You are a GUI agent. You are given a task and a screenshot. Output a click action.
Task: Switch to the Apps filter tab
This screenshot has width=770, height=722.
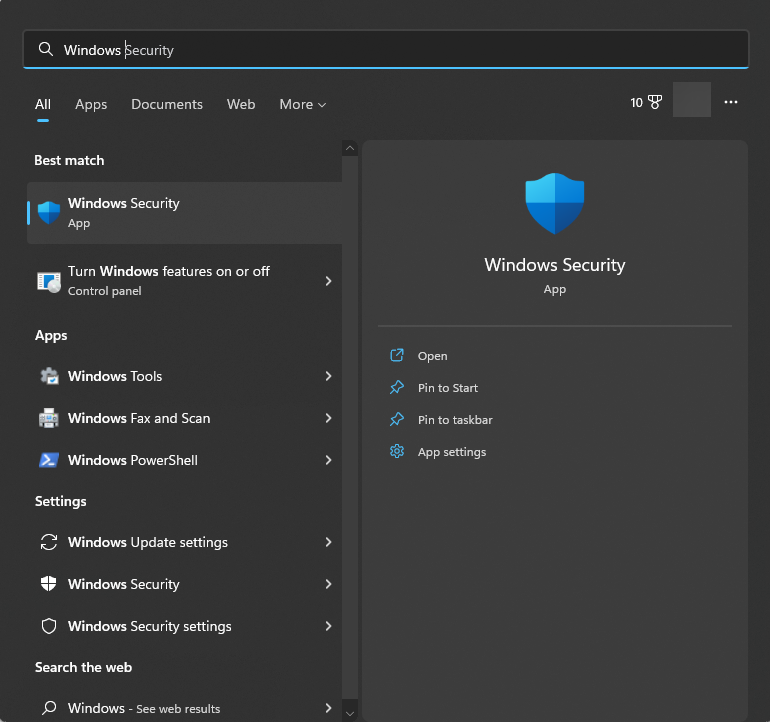[91, 104]
